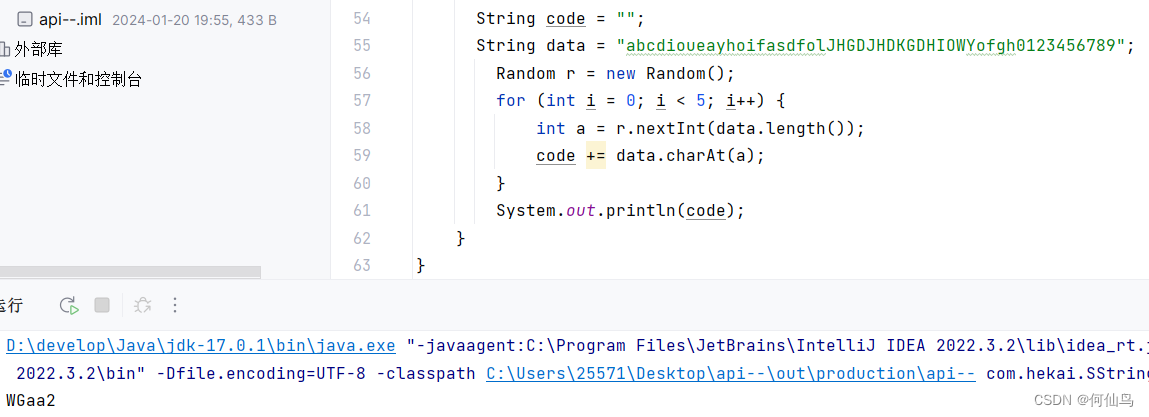The image size is (1149, 417).
Task: Click the highlighted += operator on line 59
Action: point(596,155)
